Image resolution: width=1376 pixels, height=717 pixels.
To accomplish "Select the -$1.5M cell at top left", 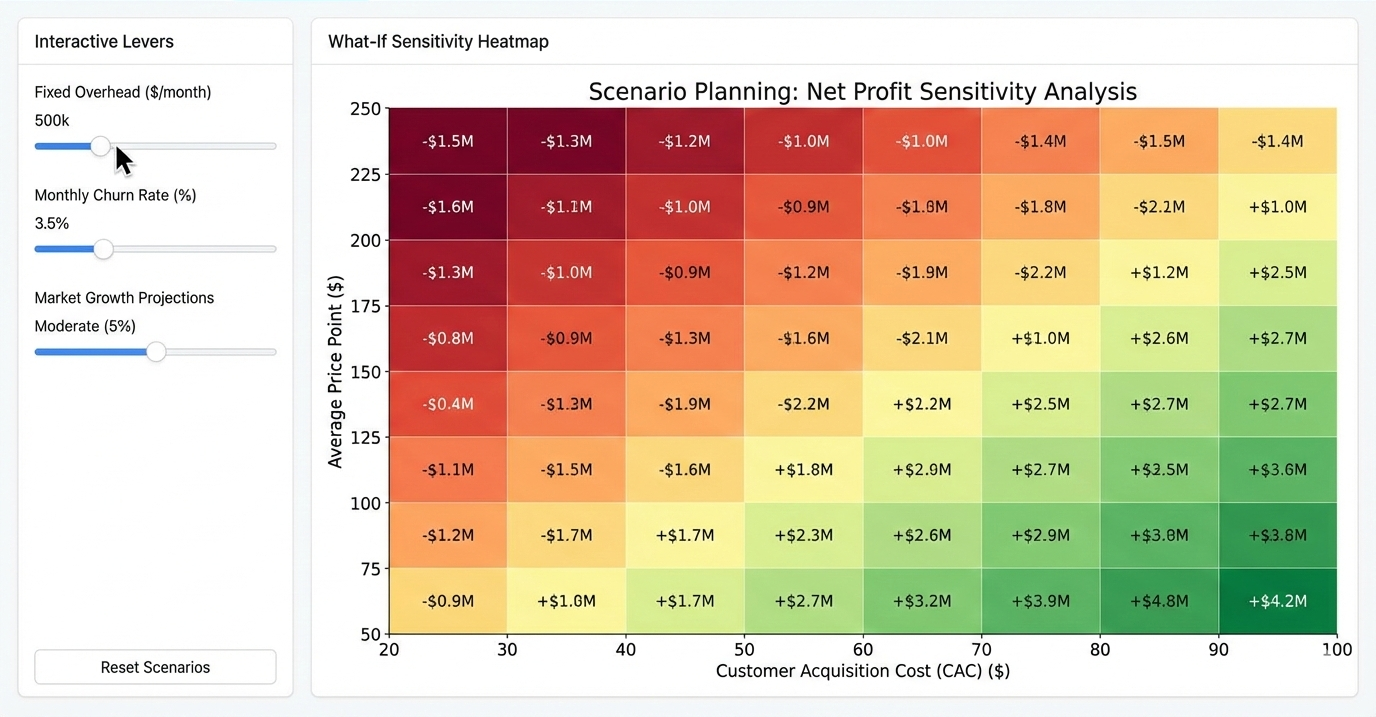I will coord(447,141).
